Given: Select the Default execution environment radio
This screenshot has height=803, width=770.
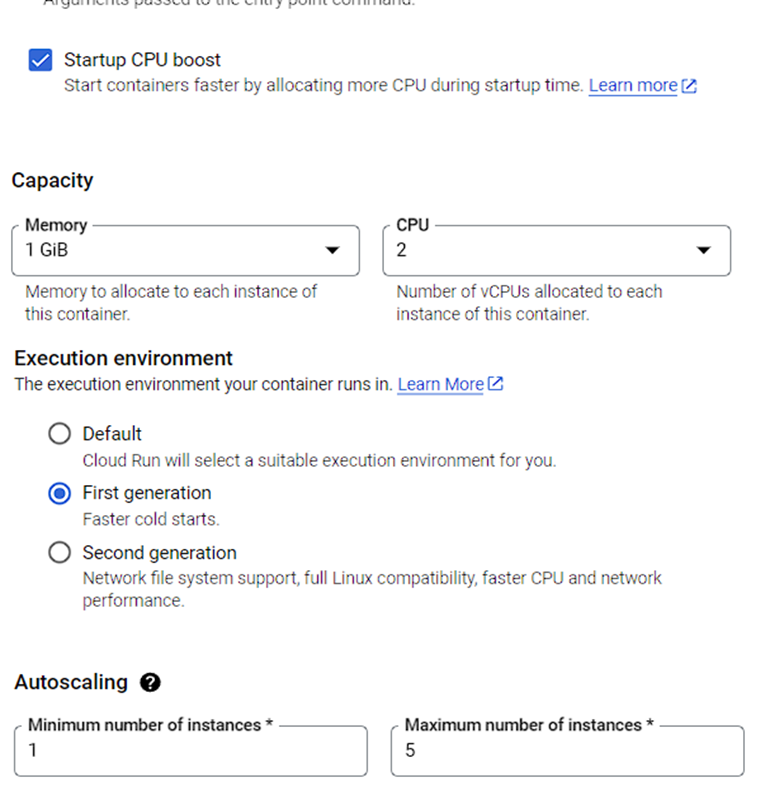Looking at the screenshot, I should click(x=60, y=434).
